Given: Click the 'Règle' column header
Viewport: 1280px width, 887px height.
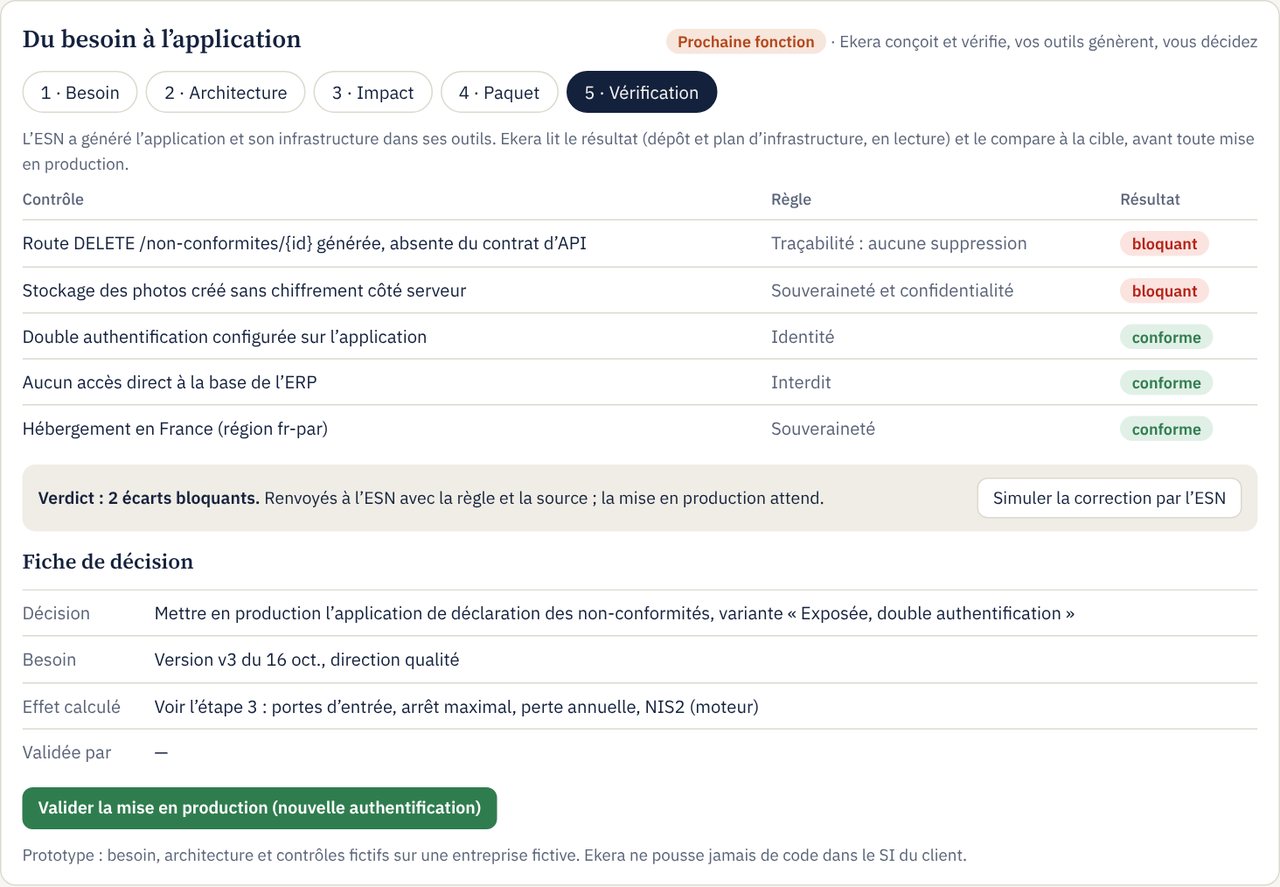Looking at the screenshot, I should coord(791,199).
